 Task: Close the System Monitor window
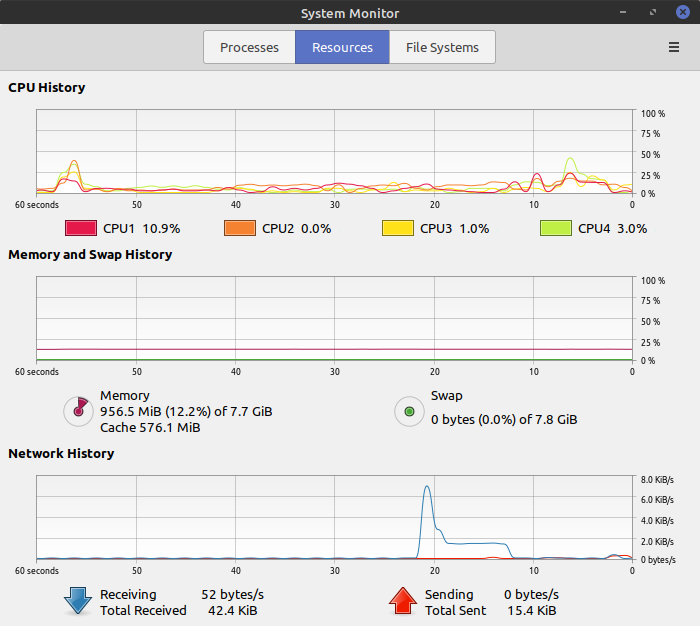coord(682,12)
